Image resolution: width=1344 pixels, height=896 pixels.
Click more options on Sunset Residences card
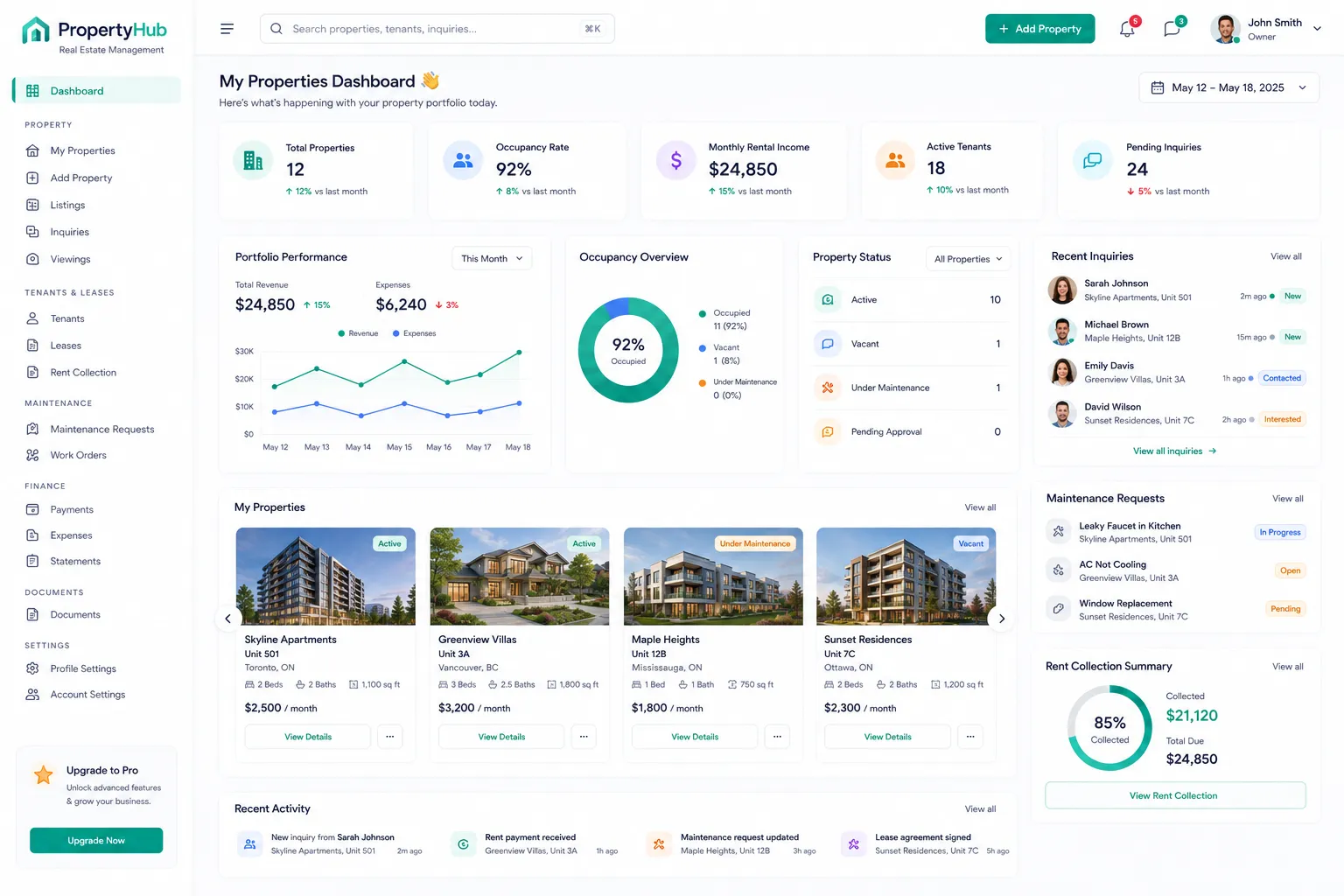pos(970,737)
